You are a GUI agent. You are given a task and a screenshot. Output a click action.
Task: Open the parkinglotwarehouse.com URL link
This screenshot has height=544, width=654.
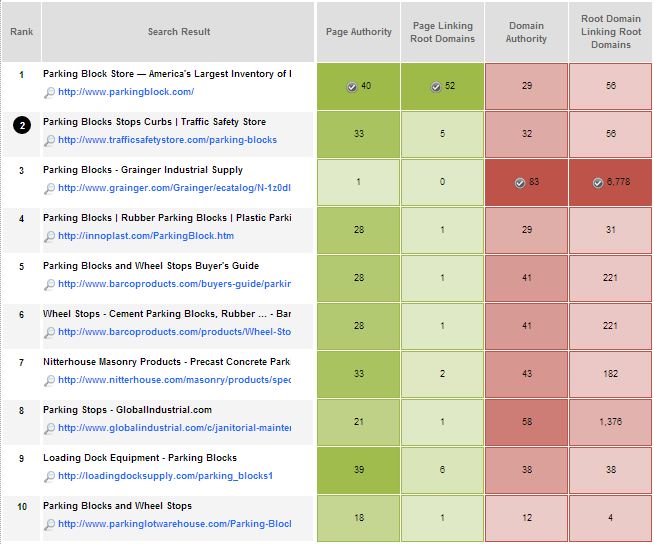click(x=174, y=524)
